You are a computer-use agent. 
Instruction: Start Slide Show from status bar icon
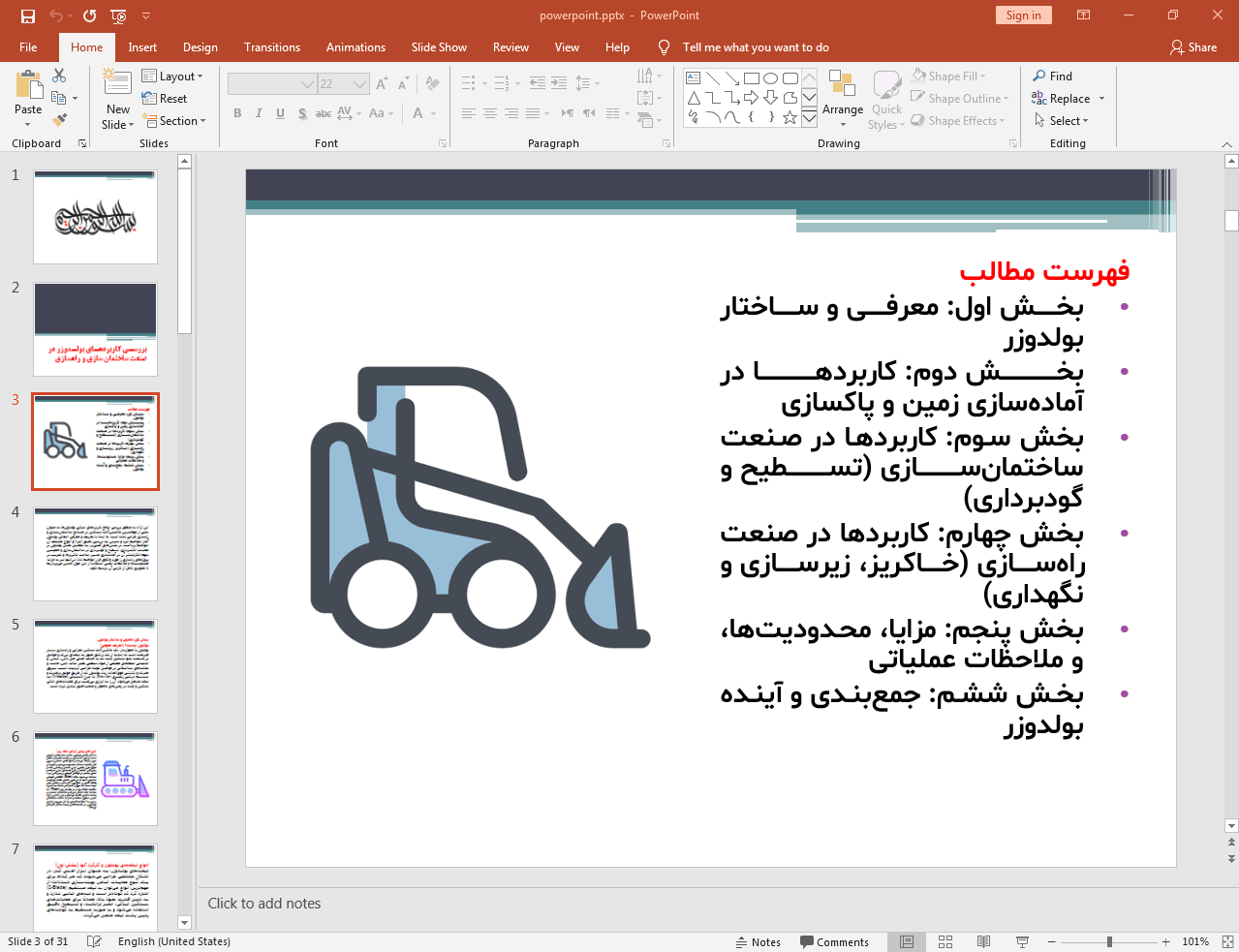(x=1022, y=941)
